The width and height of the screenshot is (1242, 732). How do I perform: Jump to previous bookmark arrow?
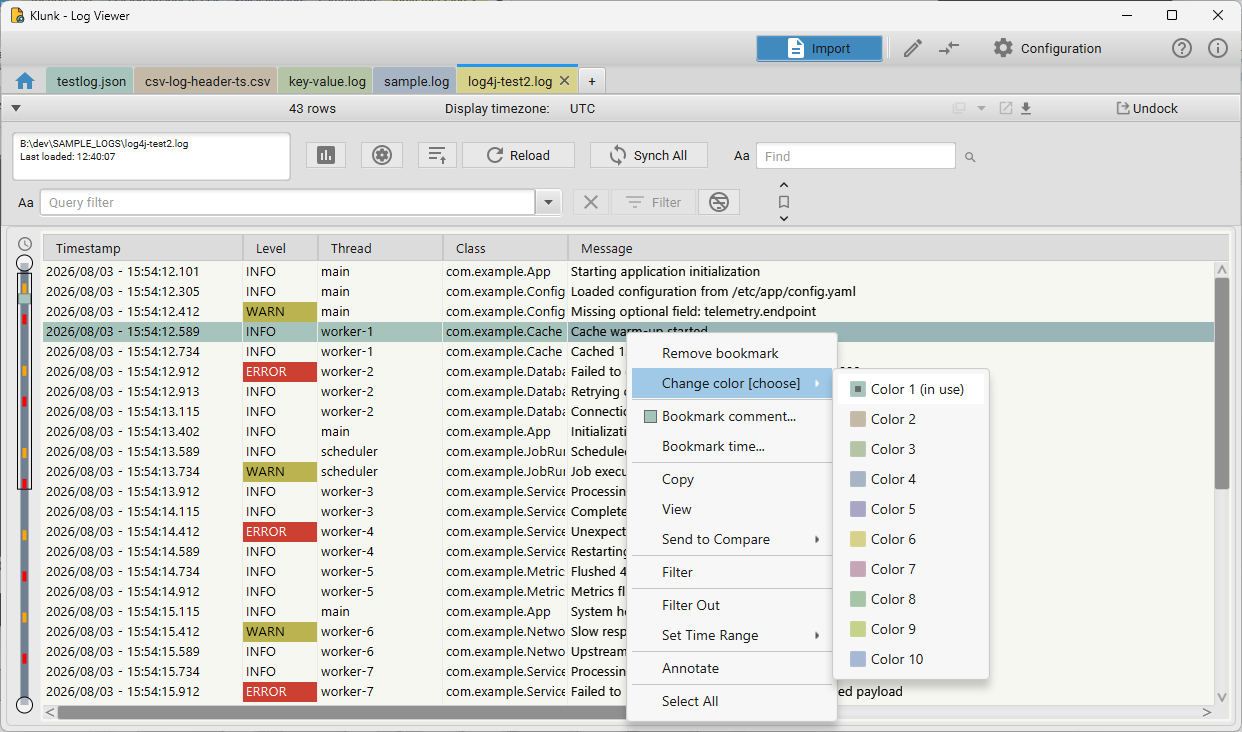(x=784, y=184)
